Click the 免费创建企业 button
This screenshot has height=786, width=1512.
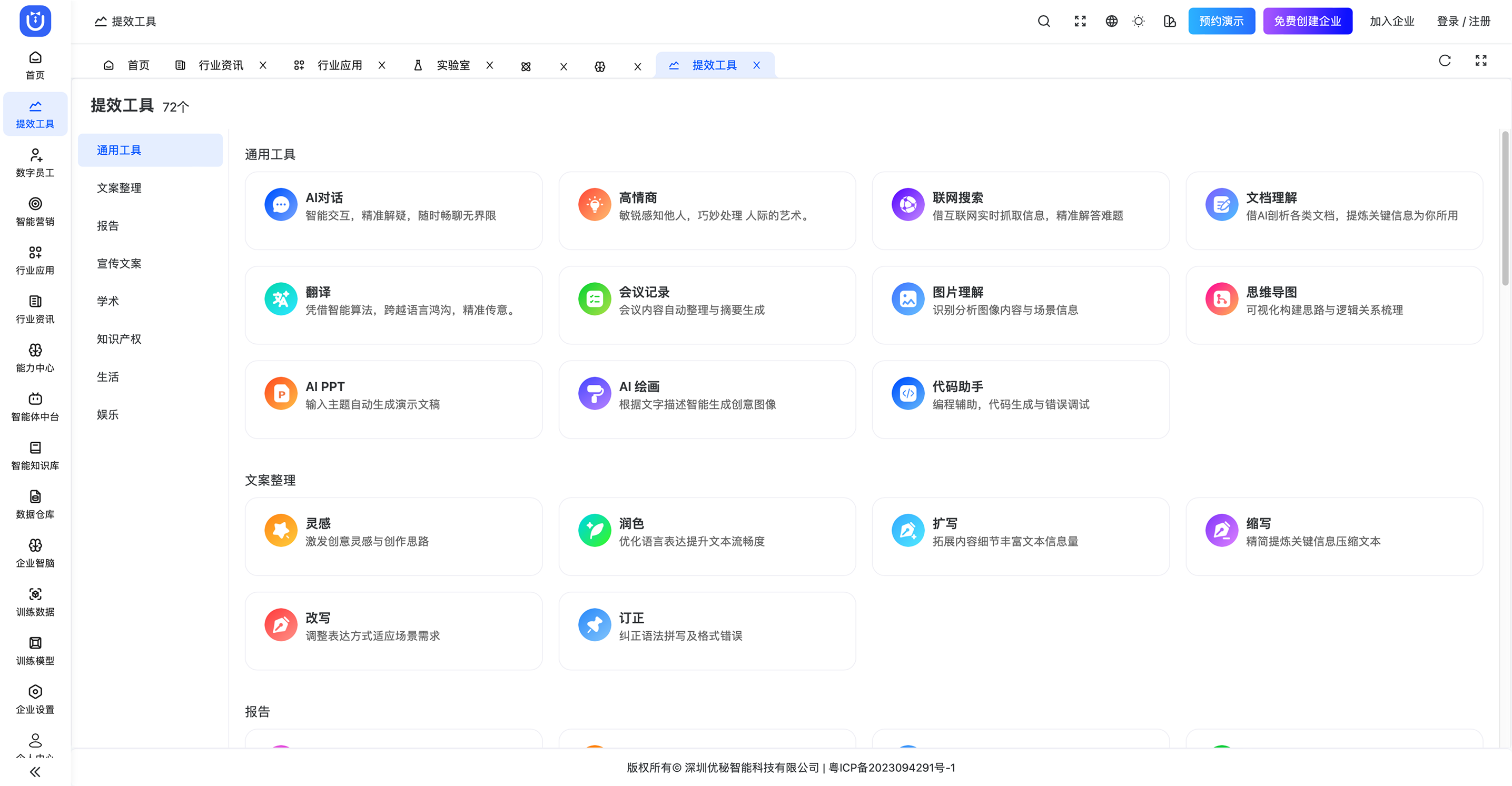pyautogui.click(x=1307, y=21)
